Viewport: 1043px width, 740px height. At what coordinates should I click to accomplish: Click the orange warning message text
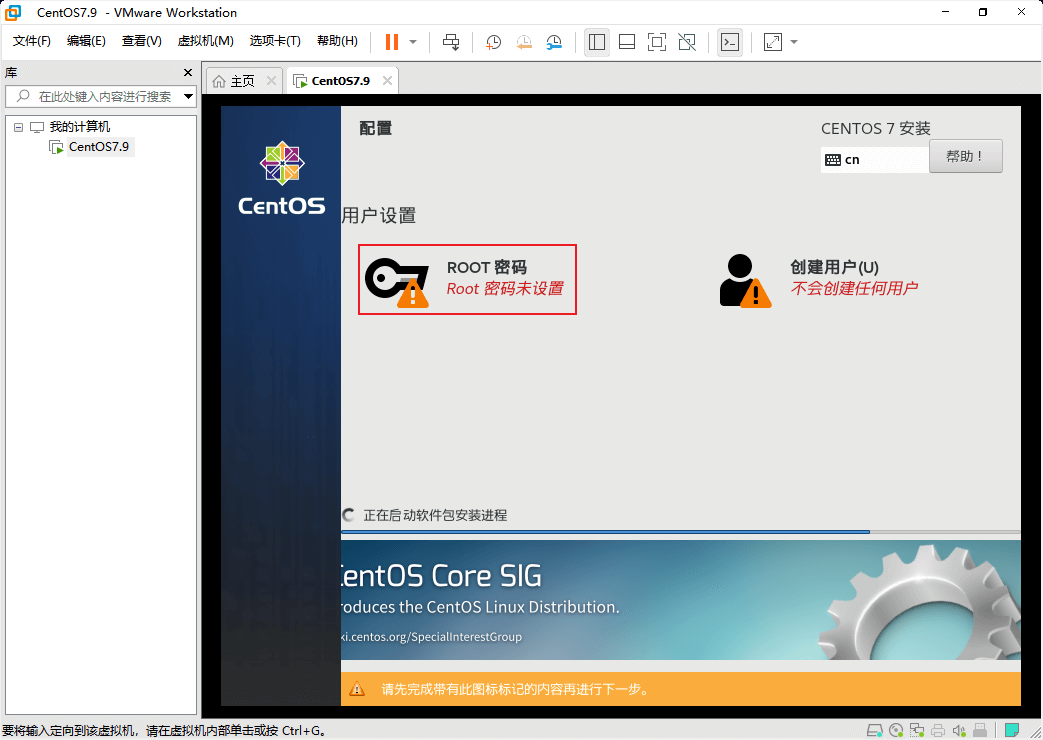pos(515,689)
